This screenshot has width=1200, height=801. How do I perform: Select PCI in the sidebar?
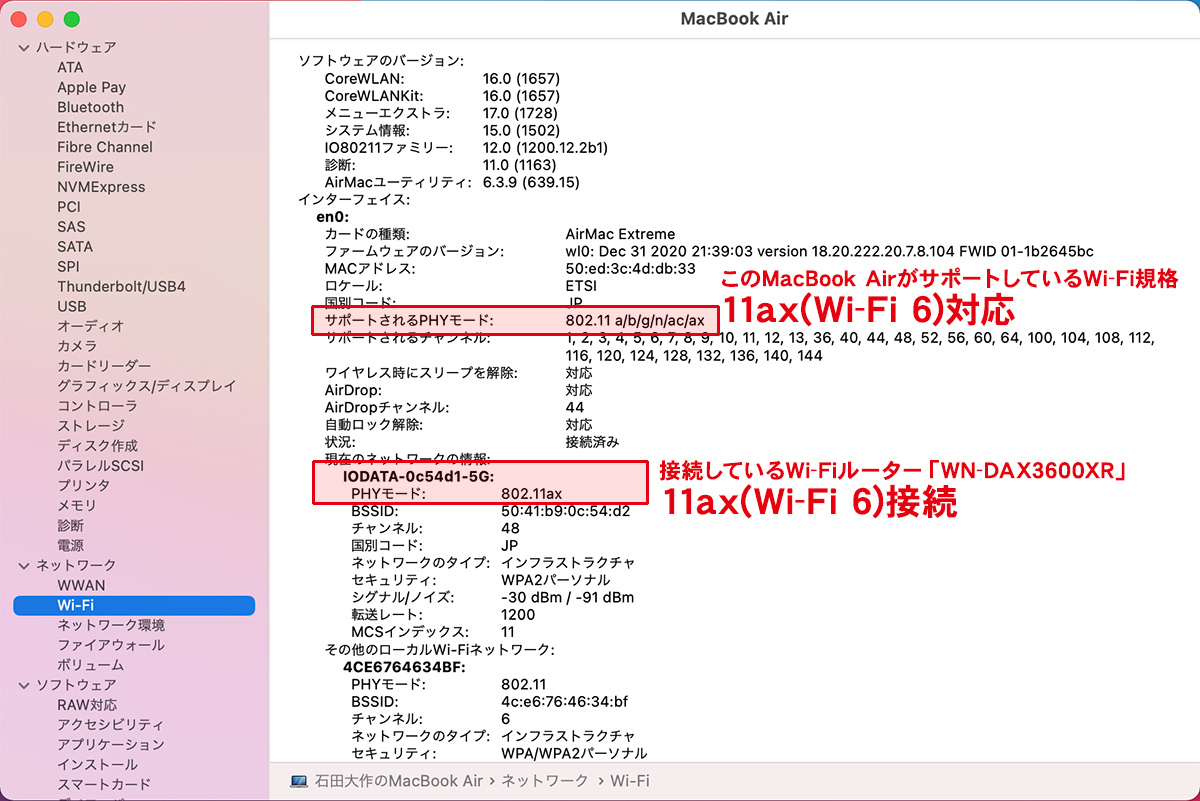tap(69, 207)
